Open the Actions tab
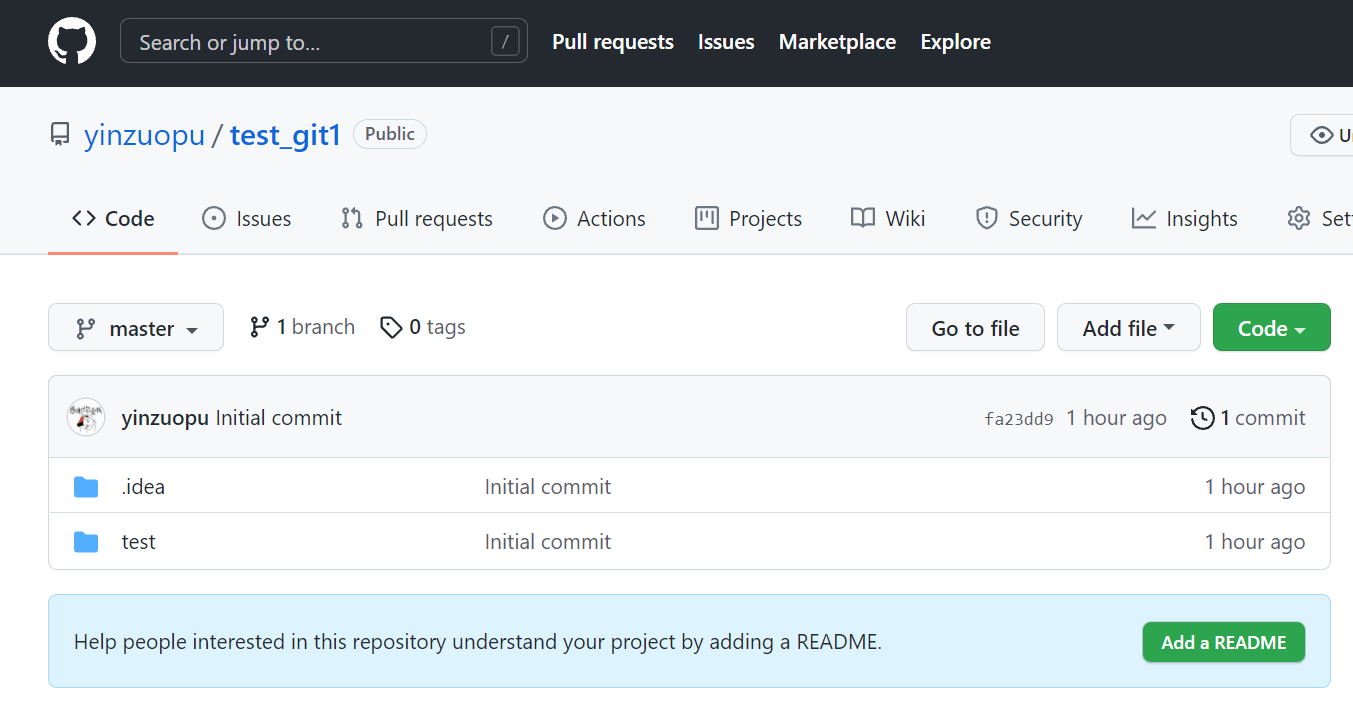1353x702 pixels. pyautogui.click(x=594, y=218)
